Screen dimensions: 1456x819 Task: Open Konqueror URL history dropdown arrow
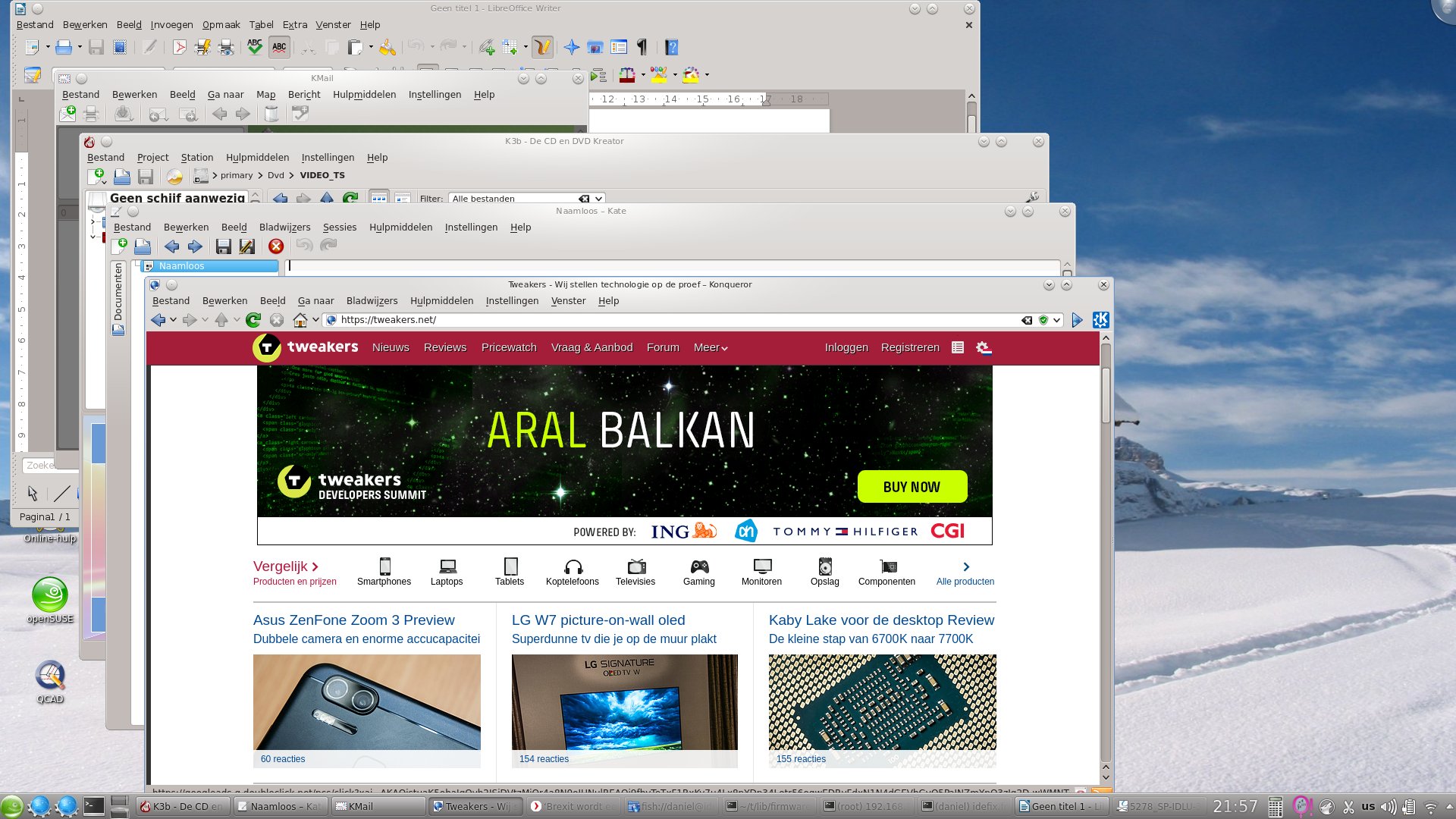[1056, 320]
